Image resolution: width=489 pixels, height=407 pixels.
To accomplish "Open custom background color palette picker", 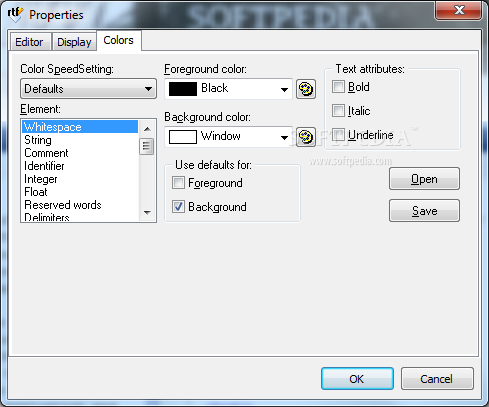I will click(306, 137).
